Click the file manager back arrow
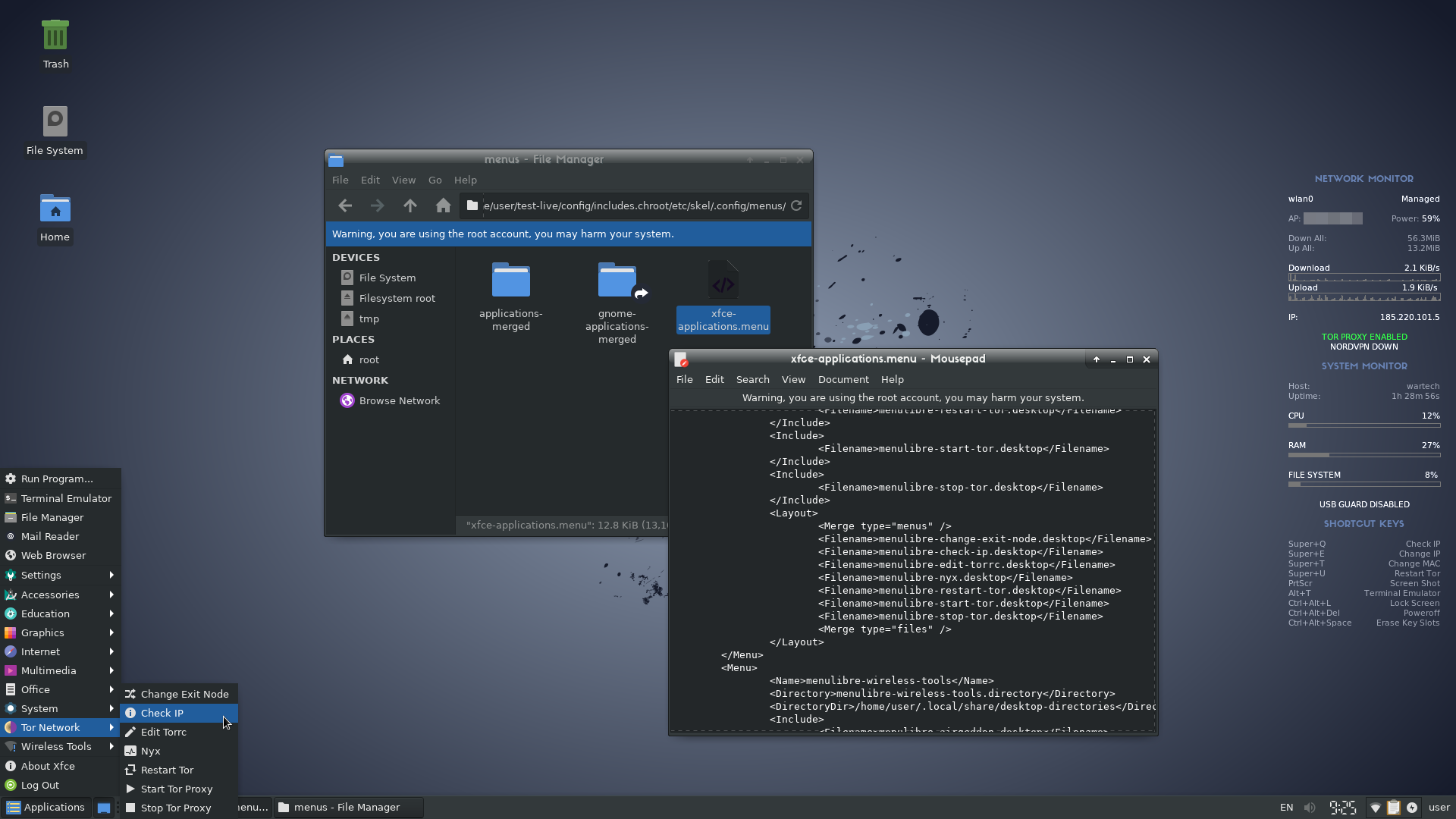Image resolution: width=1456 pixels, height=819 pixels. (x=345, y=206)
